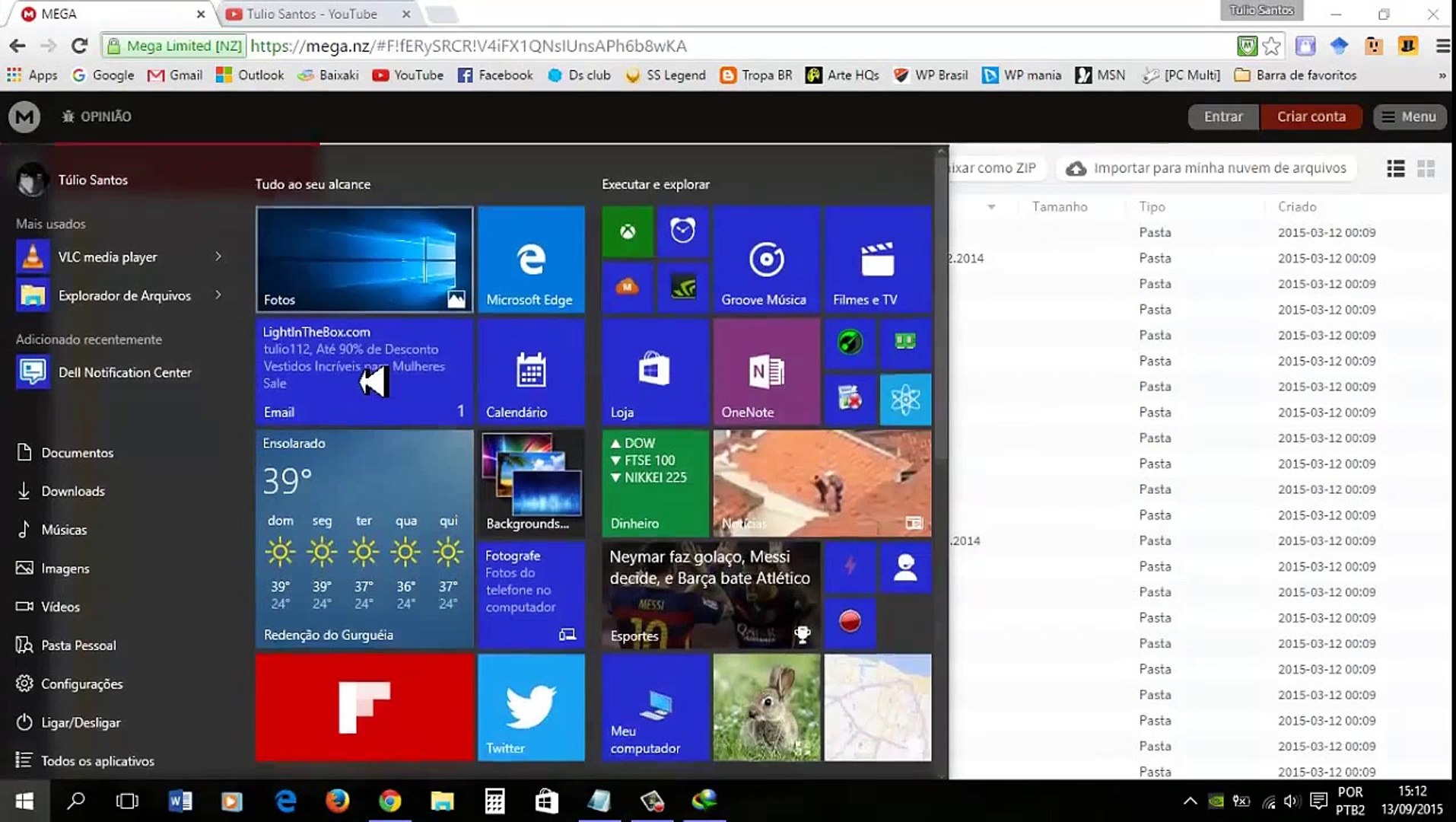Open the Xbox green tile

point(628,231)
